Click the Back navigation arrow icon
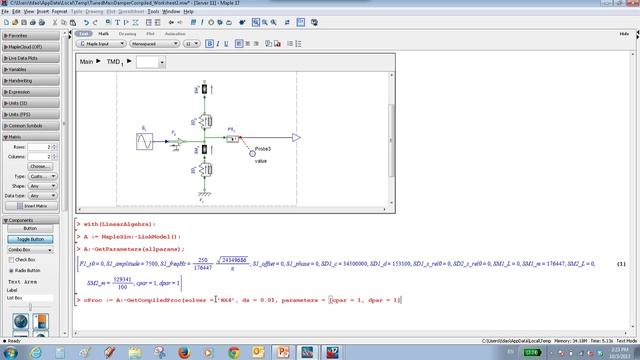This screenshot has width=640, height=360. [x=171, y=22]
